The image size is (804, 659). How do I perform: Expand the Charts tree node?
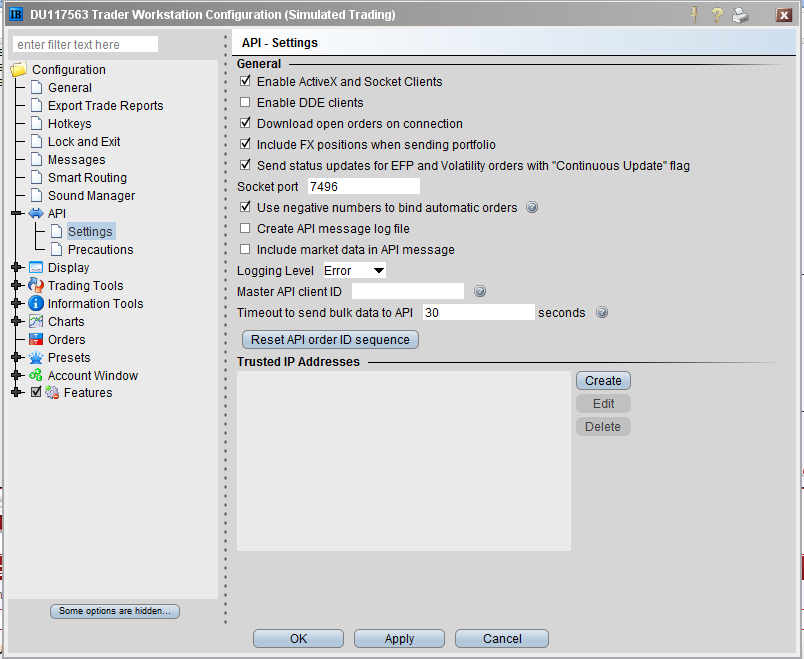pyautogui.click(x=17, y=321)
